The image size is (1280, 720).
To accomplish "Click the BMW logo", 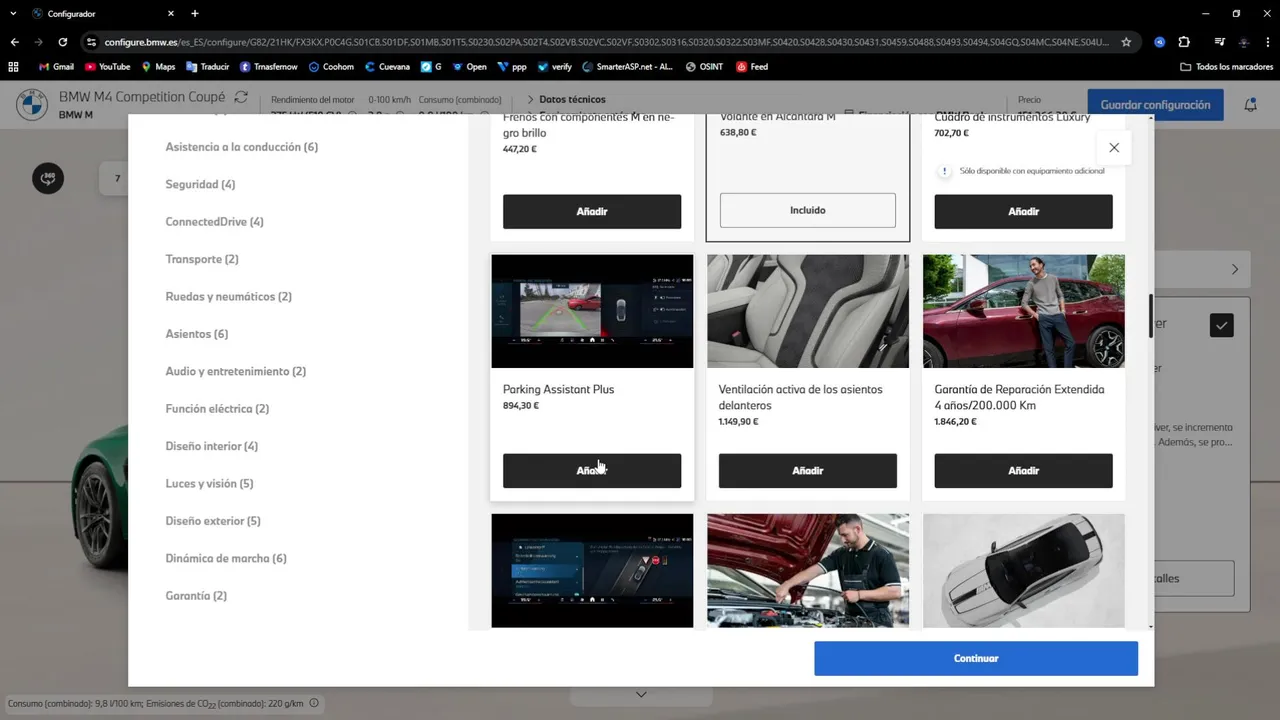I will tap(32, 104).
